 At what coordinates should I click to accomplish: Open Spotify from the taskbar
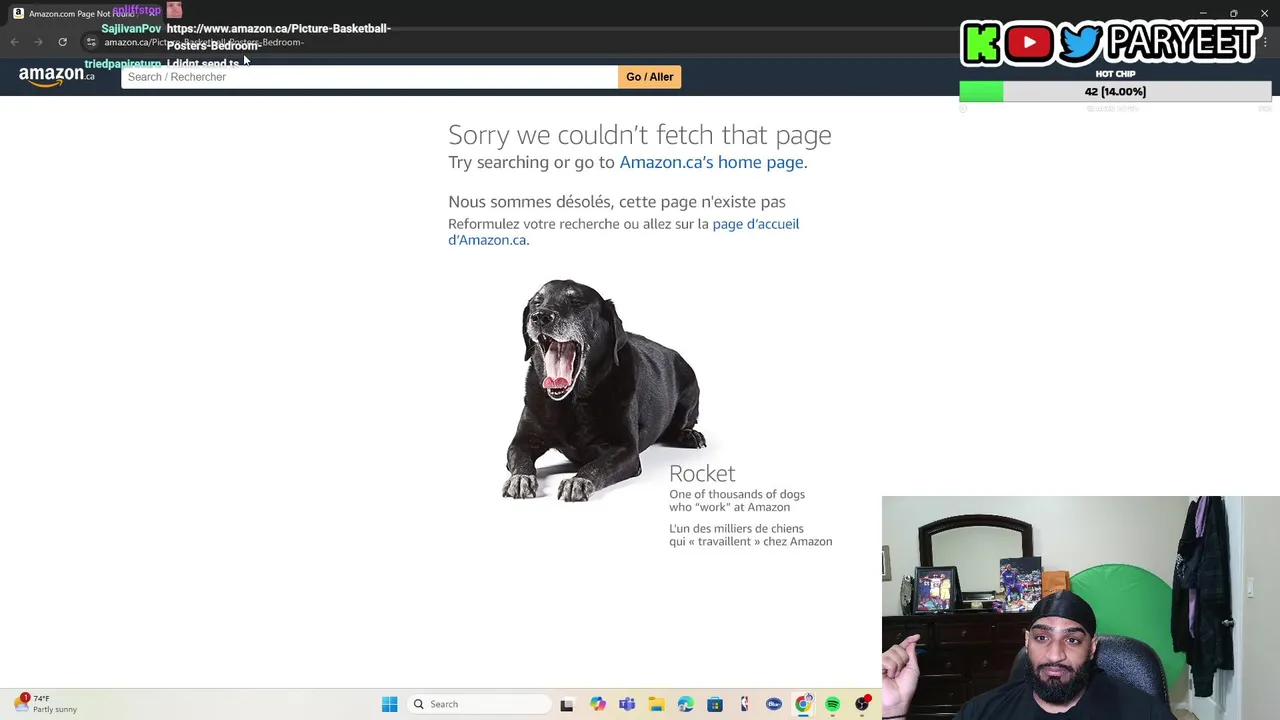[832, 704]
